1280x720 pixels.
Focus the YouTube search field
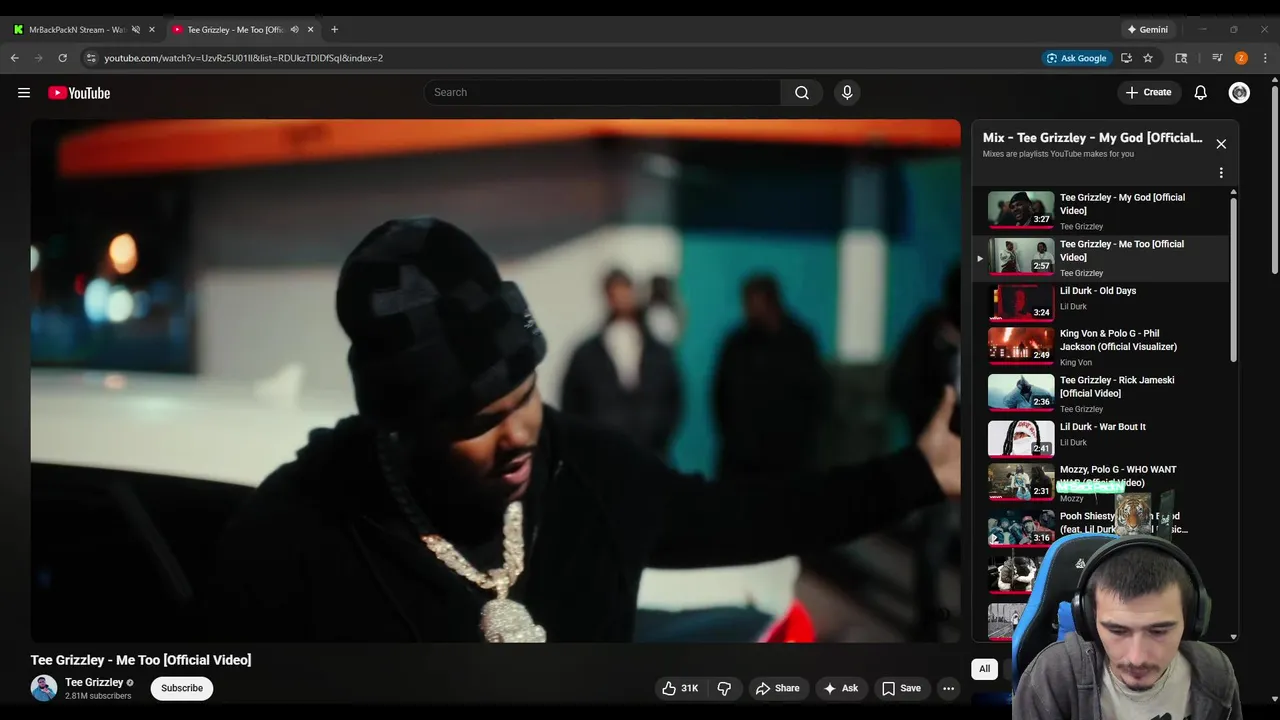click(603, 93)
